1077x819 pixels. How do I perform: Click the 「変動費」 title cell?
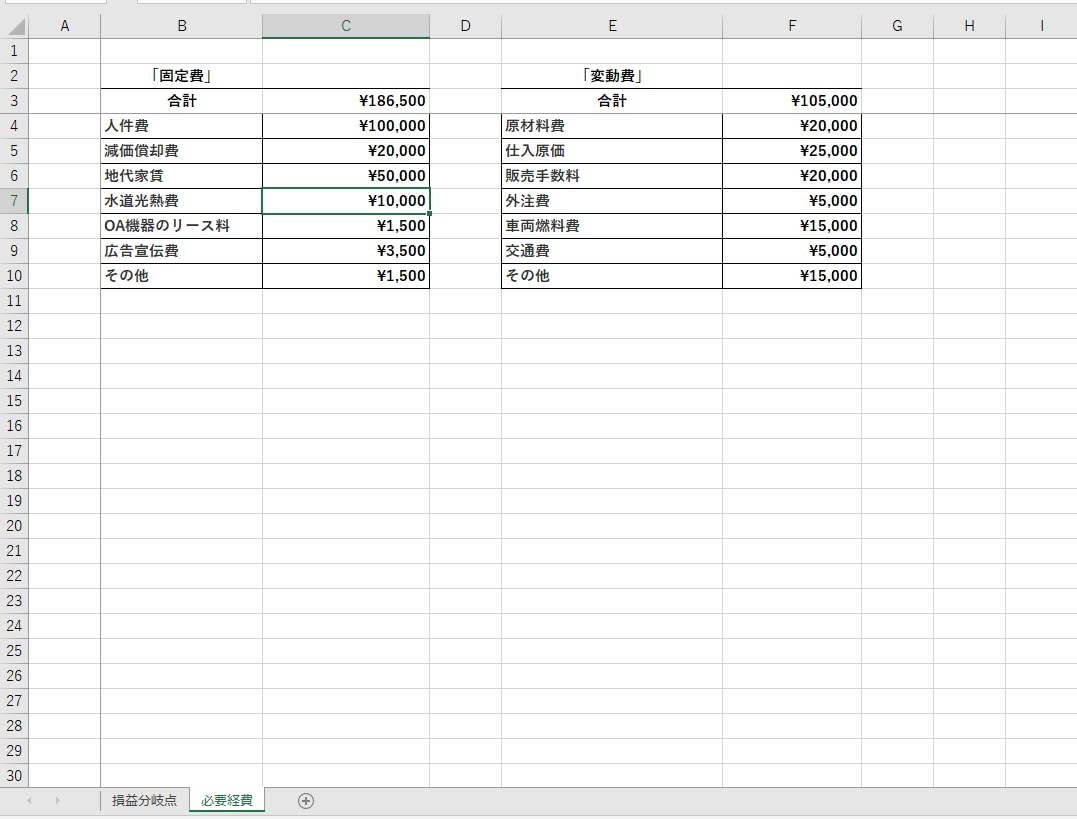pyautogui.click(x=612, y=76)
